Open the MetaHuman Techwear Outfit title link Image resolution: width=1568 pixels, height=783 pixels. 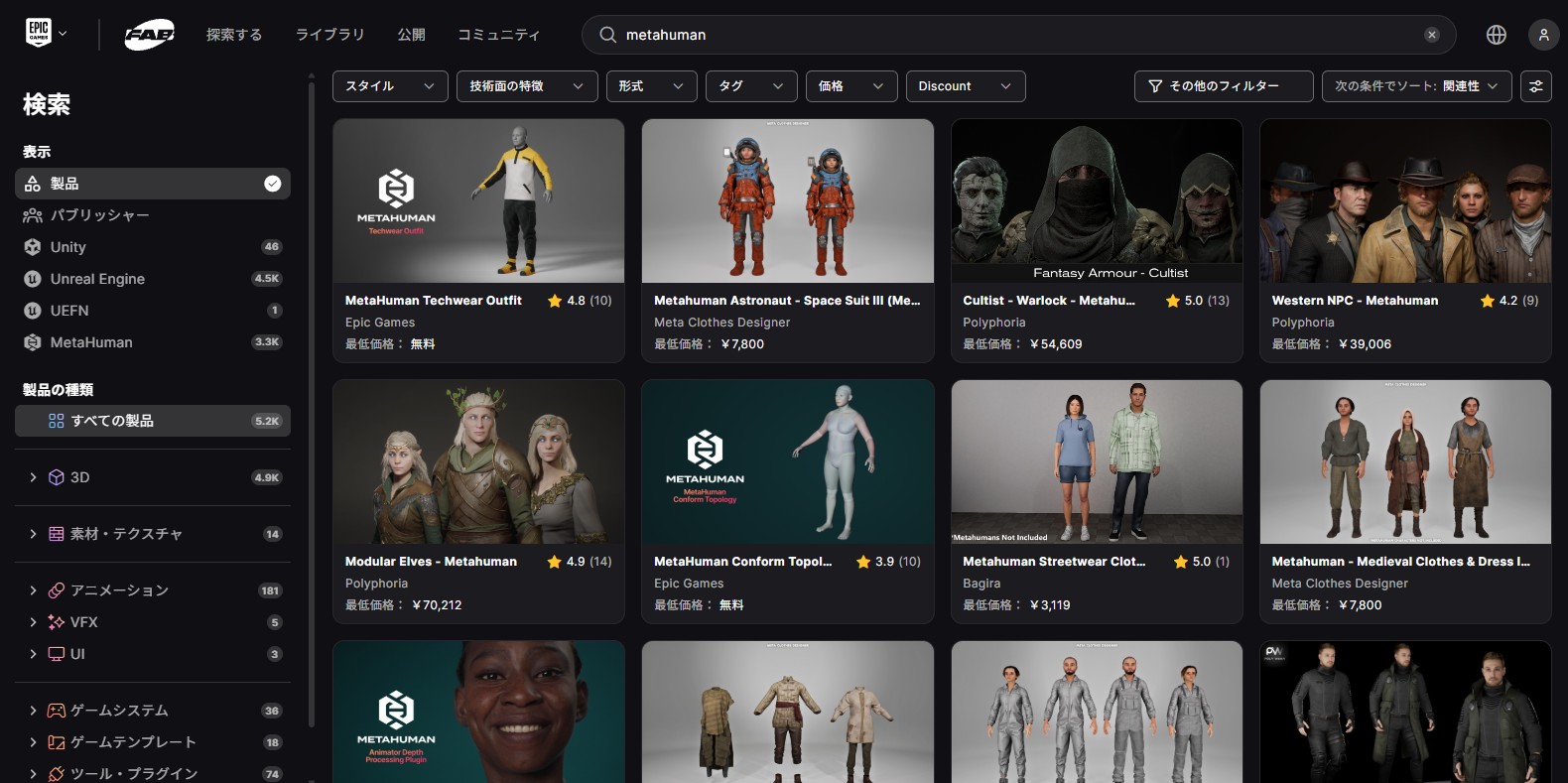coord(433,301)
